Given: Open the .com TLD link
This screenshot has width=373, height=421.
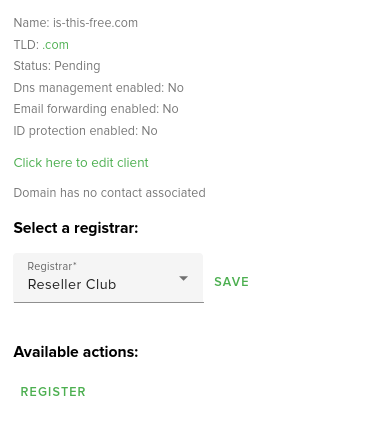Looking at the screenshot, I should pos(55,44).
